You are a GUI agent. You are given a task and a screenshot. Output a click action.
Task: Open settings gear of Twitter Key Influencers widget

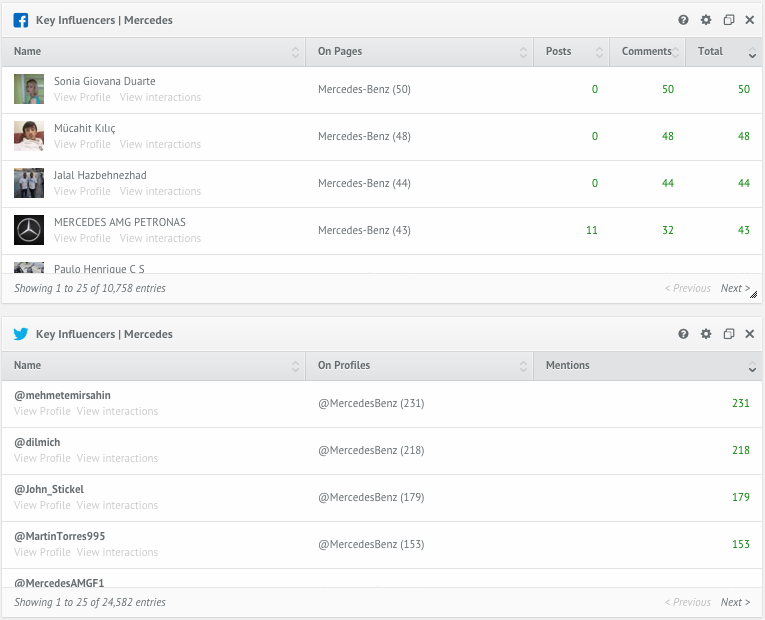pyautogui.click(x=705, y=334)
